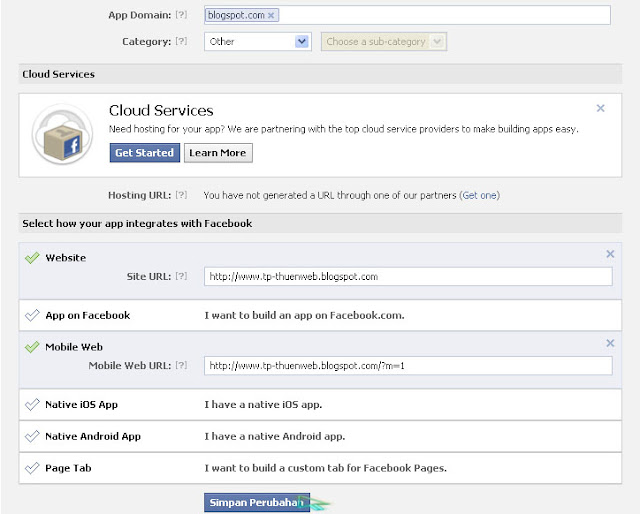Click 'I want to build a custom tab' text

326,468
